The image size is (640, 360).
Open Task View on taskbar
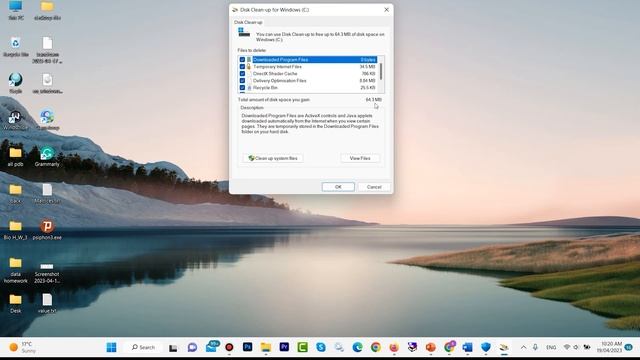click(173, 348)
